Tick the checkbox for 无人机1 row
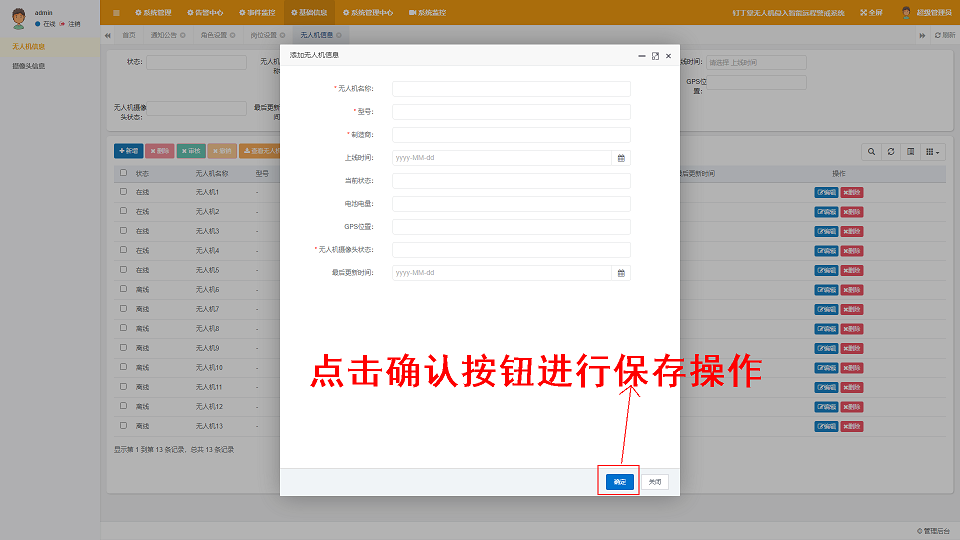Image resolution: width=960 pixels, height=540 pixels. point(123,192)
